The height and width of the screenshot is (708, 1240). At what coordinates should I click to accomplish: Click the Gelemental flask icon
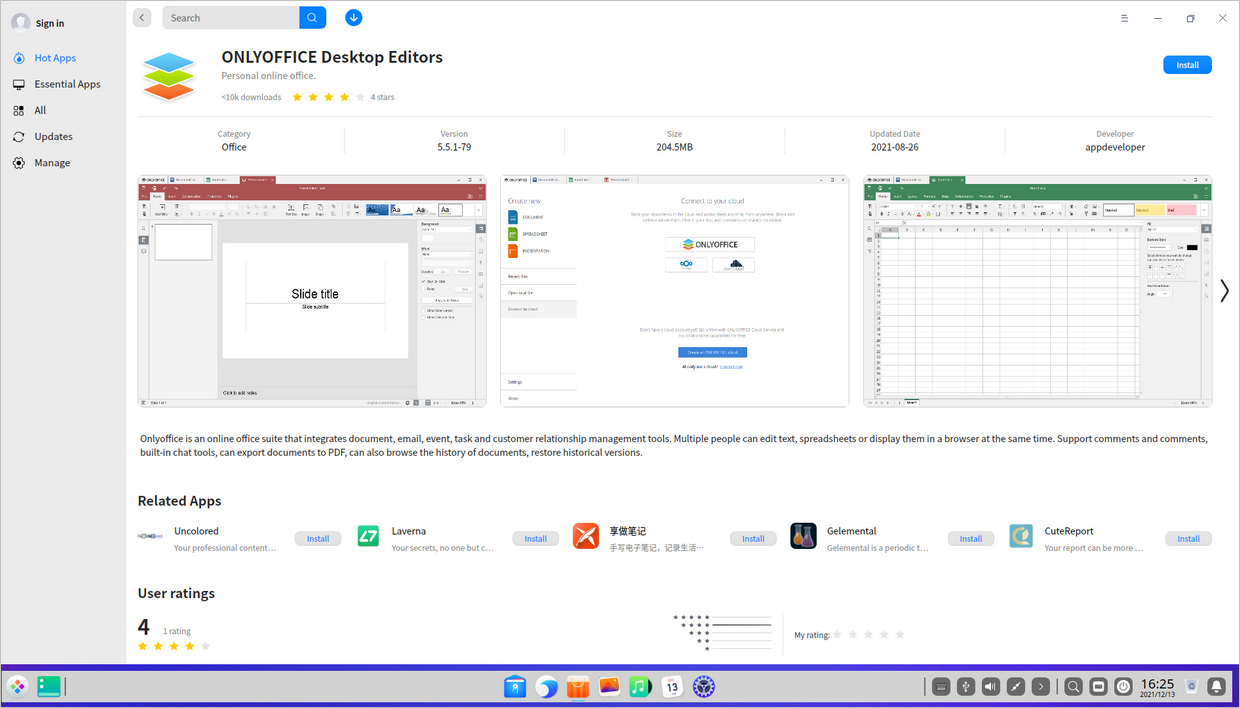pos(803,536)
